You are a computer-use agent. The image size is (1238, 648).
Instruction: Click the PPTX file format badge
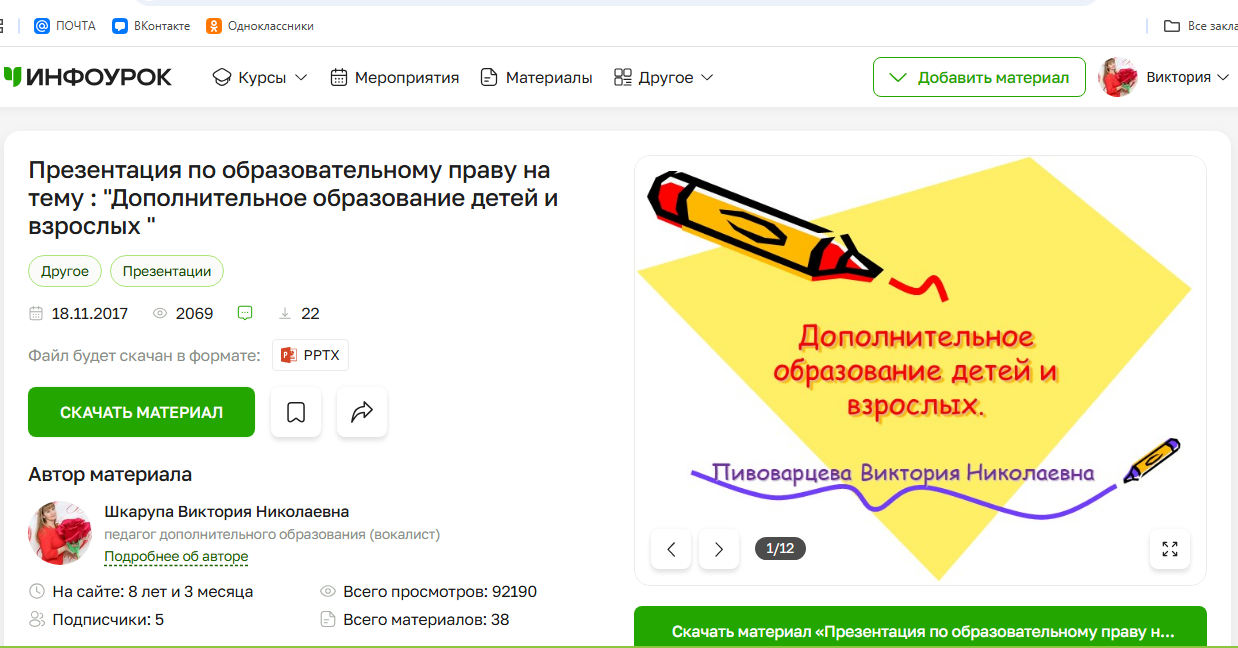click(x=310, y=355)
